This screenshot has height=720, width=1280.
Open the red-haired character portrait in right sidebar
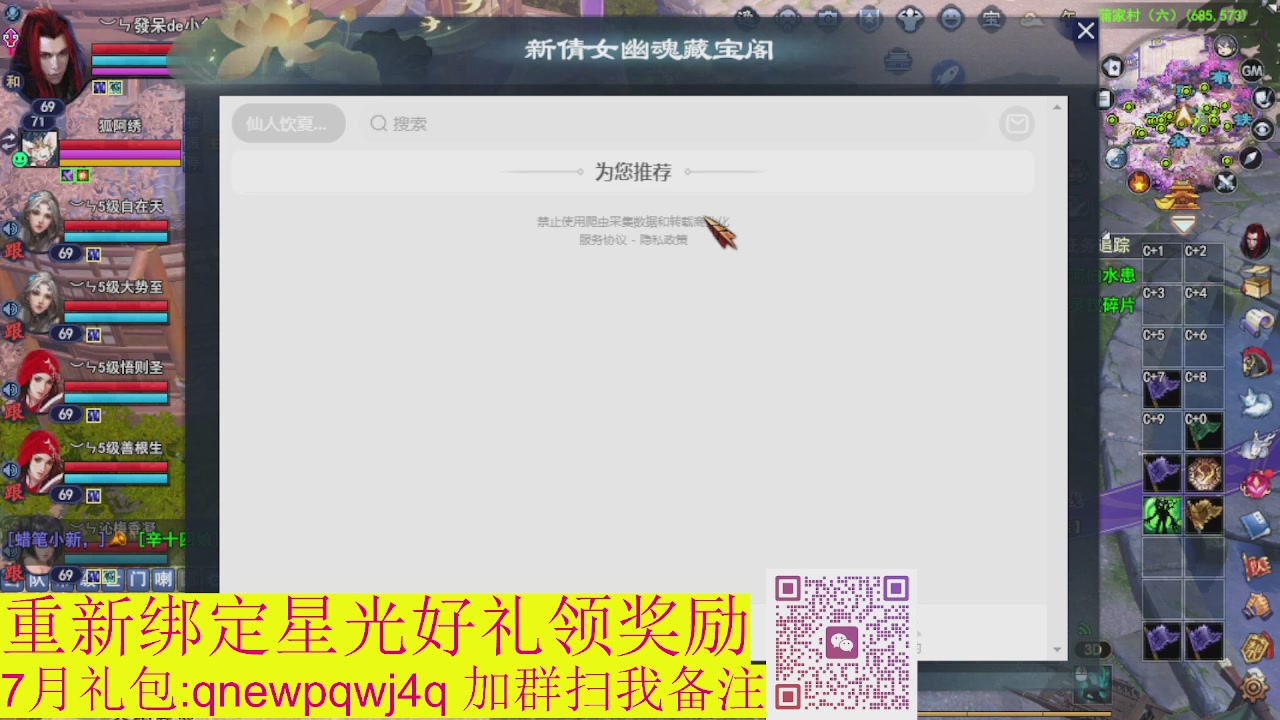(1256, 241)
